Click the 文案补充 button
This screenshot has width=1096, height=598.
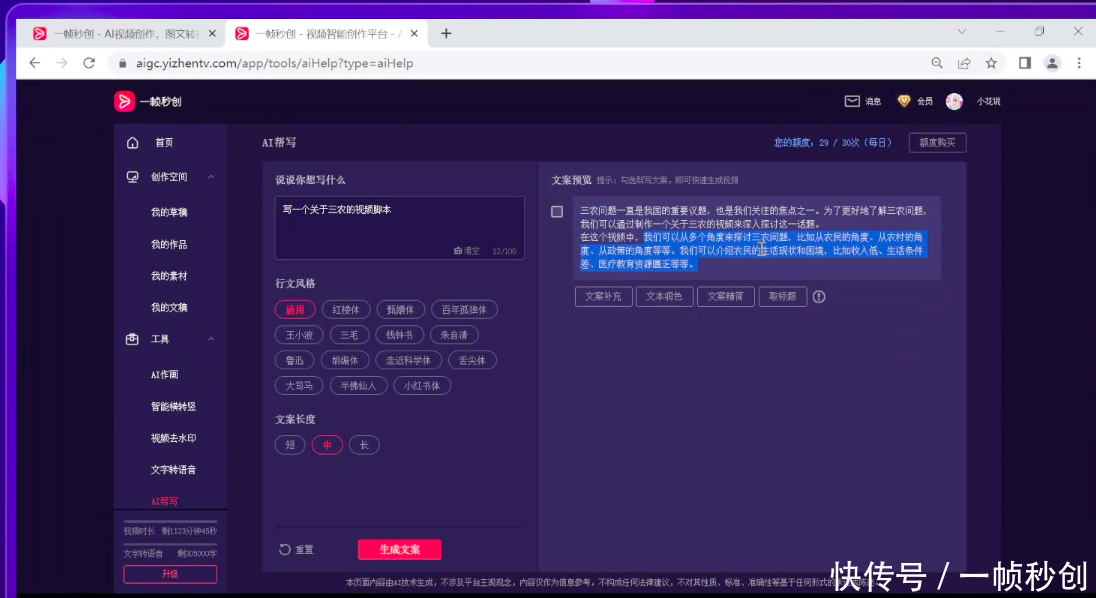[603, 296]
